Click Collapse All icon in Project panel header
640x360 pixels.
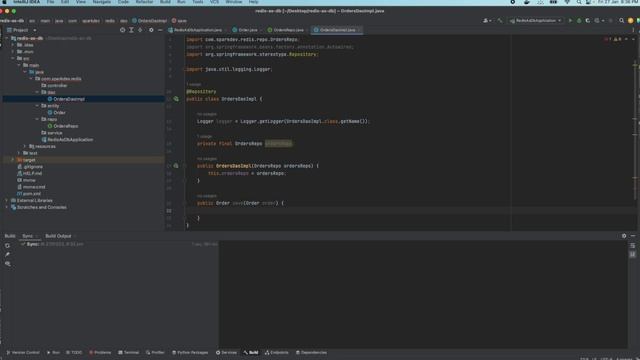click(x=140, y=30)
